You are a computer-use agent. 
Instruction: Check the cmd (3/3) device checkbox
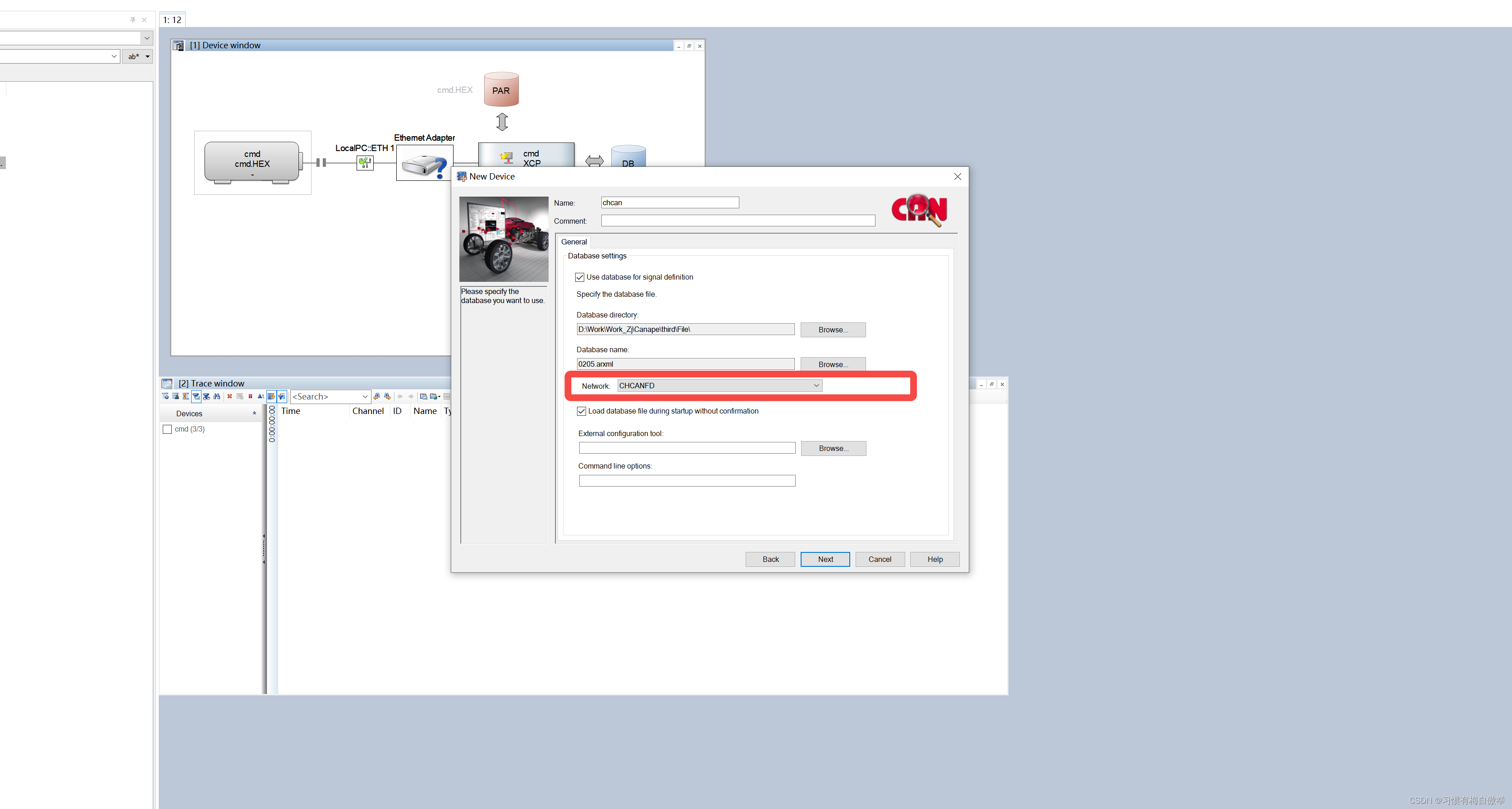[x=167, y=429]
